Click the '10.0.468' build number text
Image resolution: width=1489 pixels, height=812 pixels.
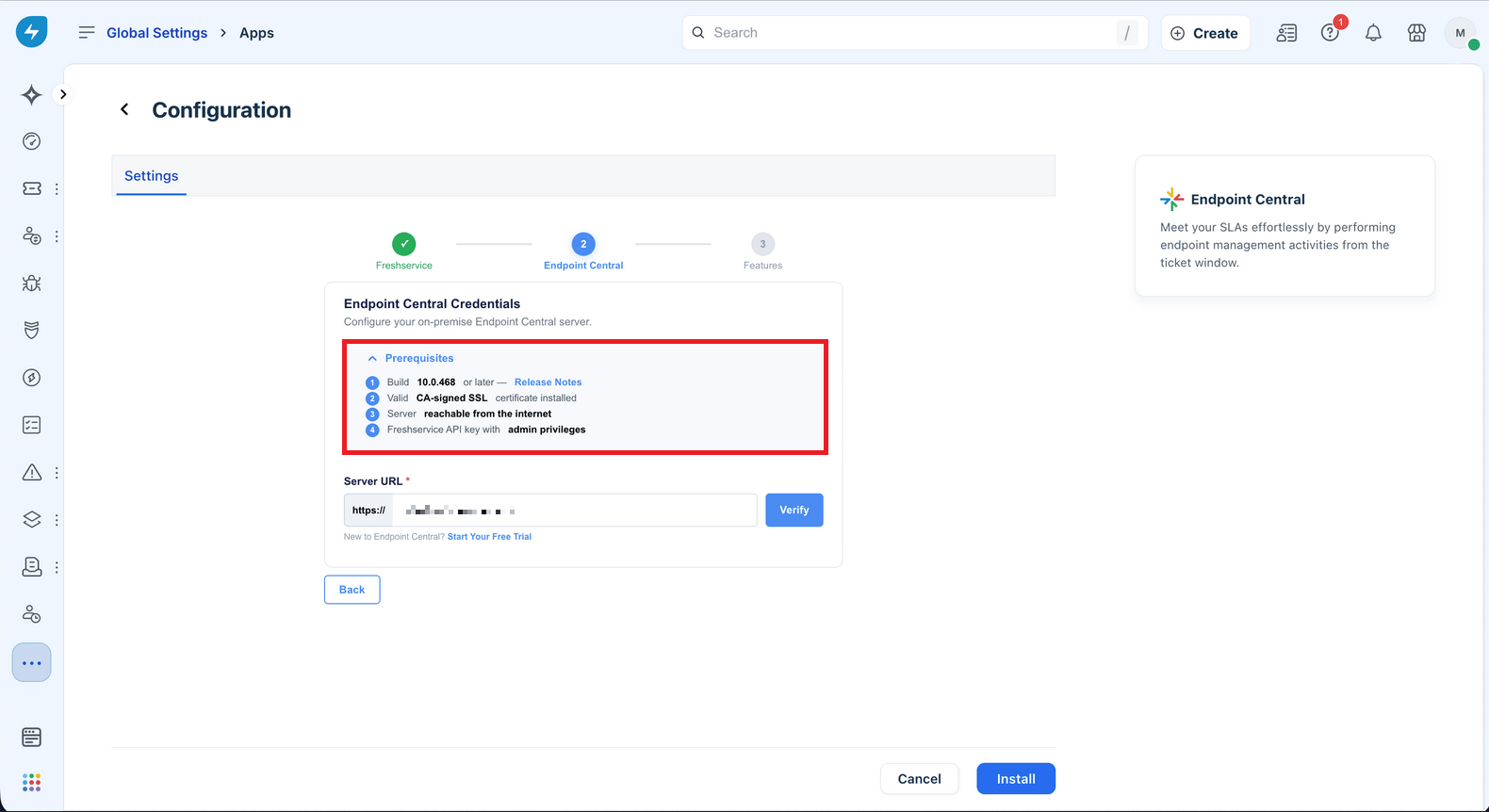click(436, 382)
